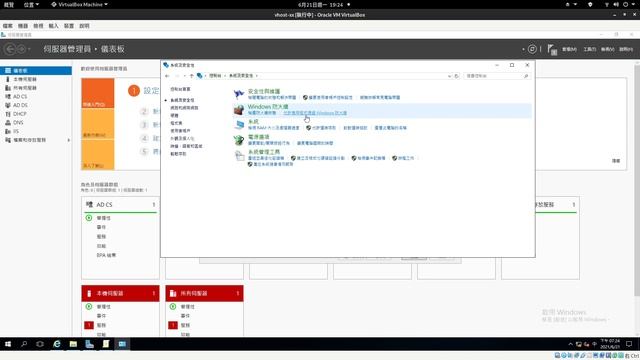Open Security and Maintenance heading link
The height and width of the screenshot is (360, 640).
[x=264, y=91]
